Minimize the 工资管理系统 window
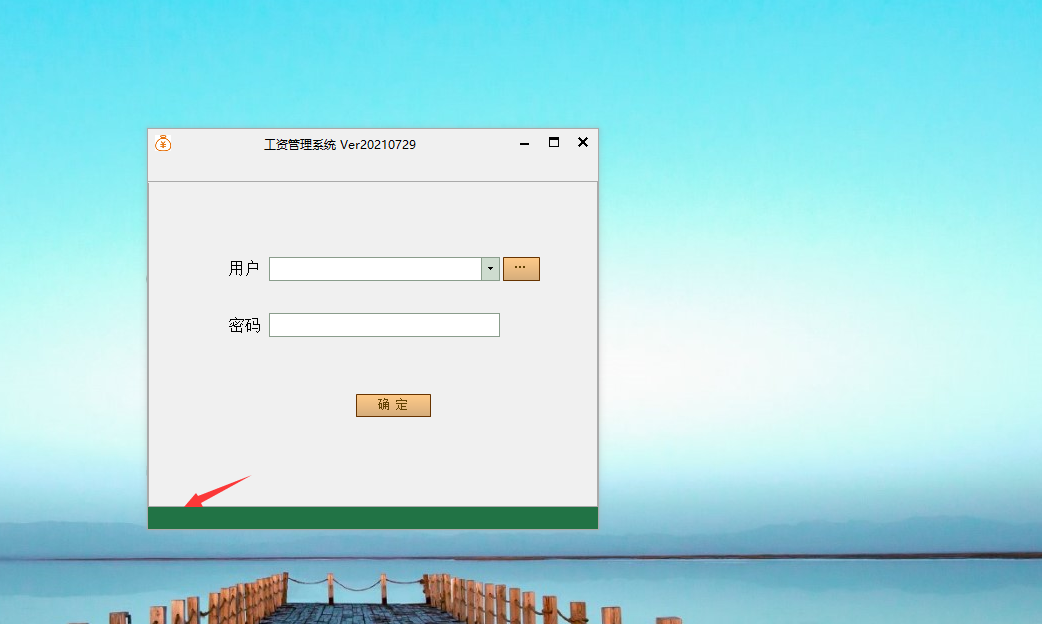 (x=524, y=144)
